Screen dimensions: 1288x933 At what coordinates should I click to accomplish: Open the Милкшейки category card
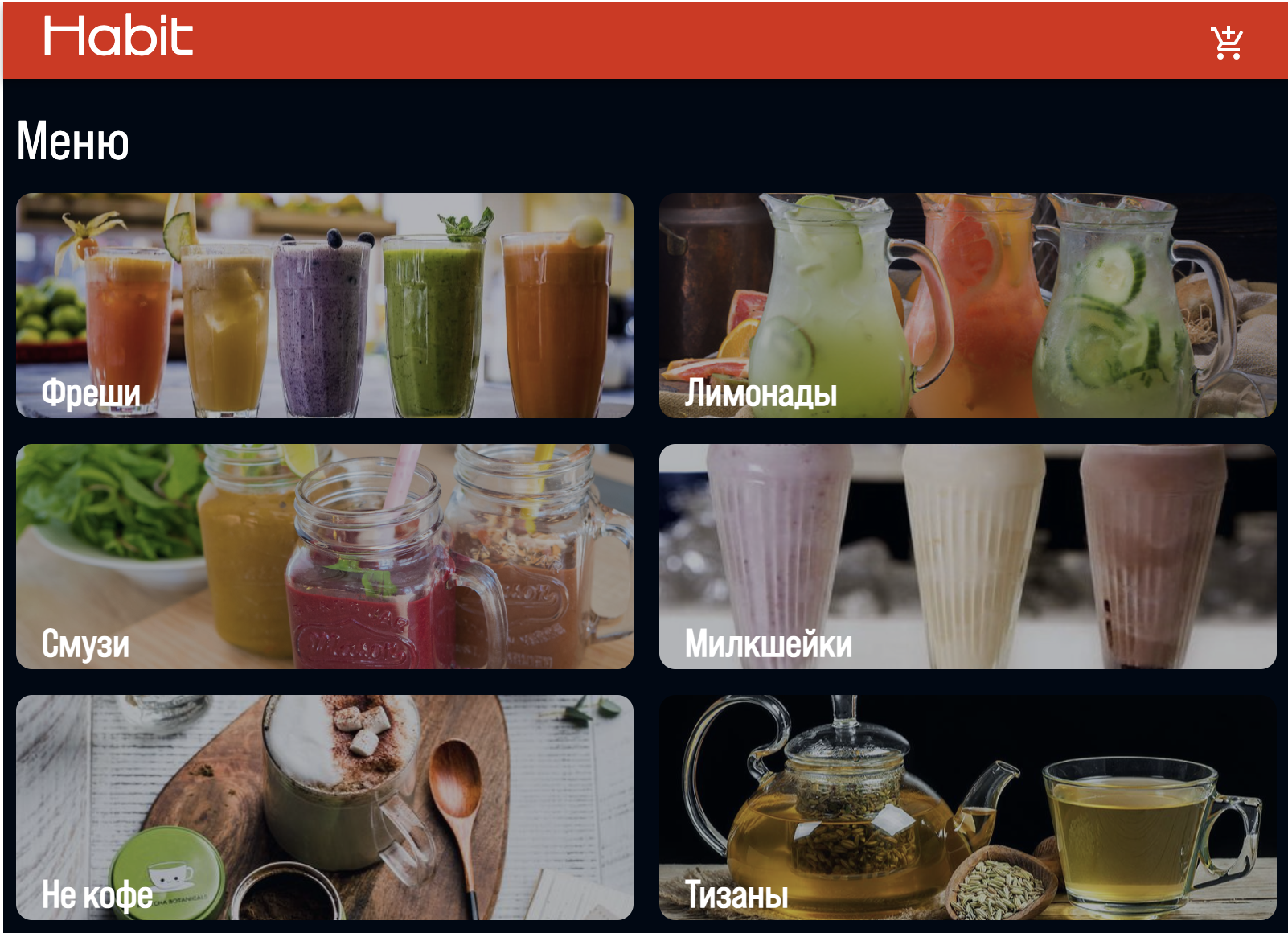tap(968, 557)
